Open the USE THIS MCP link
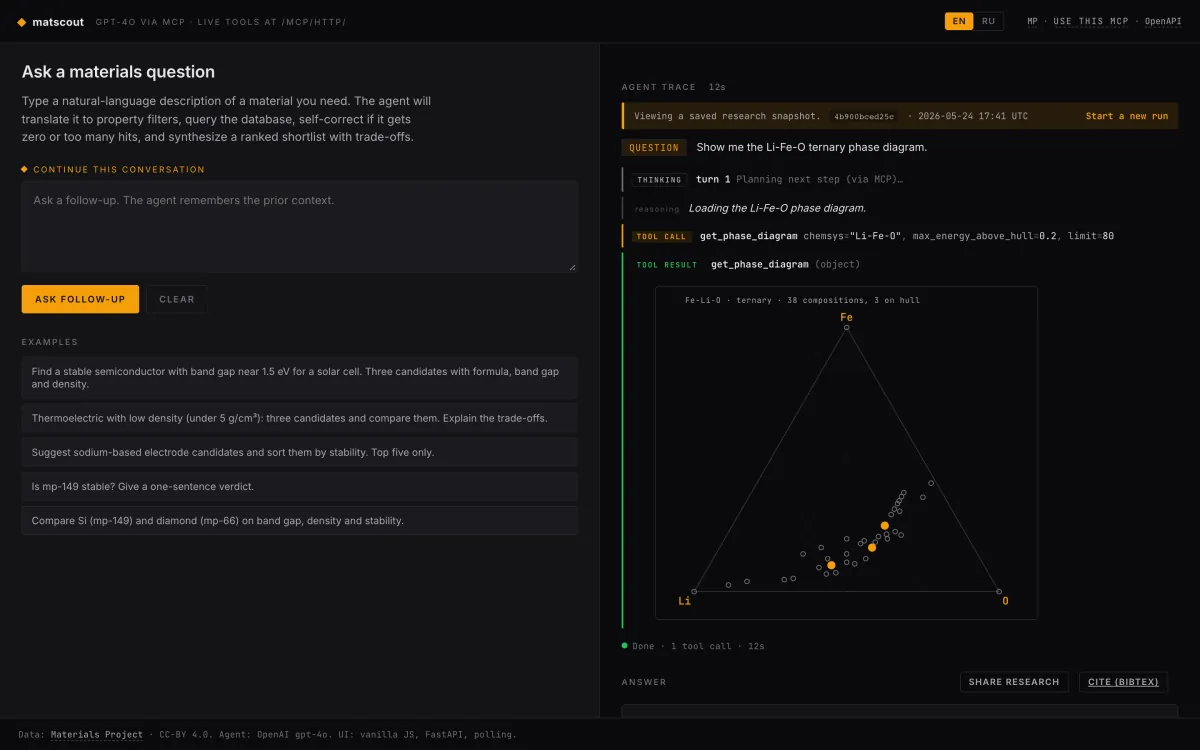This screenshot has height=750, width=1200. point(1093,21)
